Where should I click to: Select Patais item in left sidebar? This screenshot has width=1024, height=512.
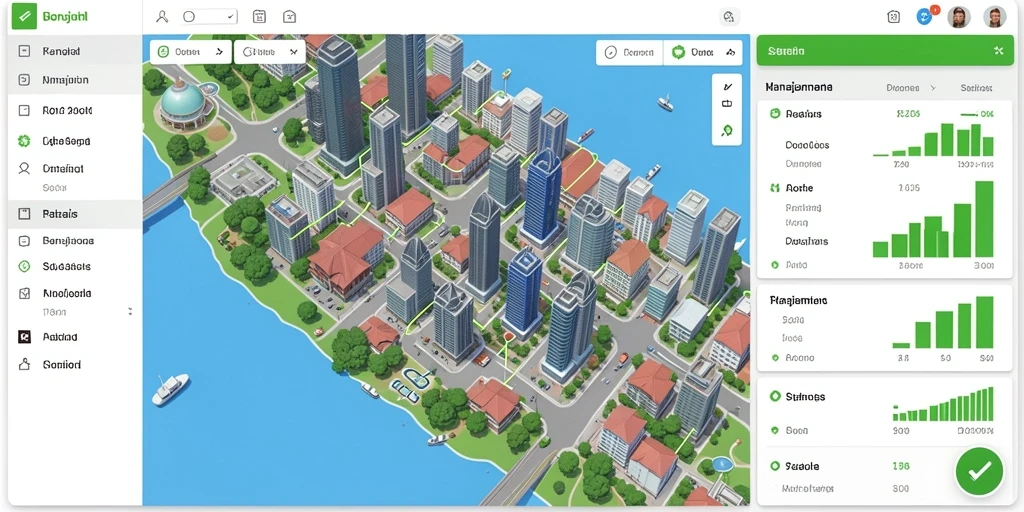(x=75, y=214)
